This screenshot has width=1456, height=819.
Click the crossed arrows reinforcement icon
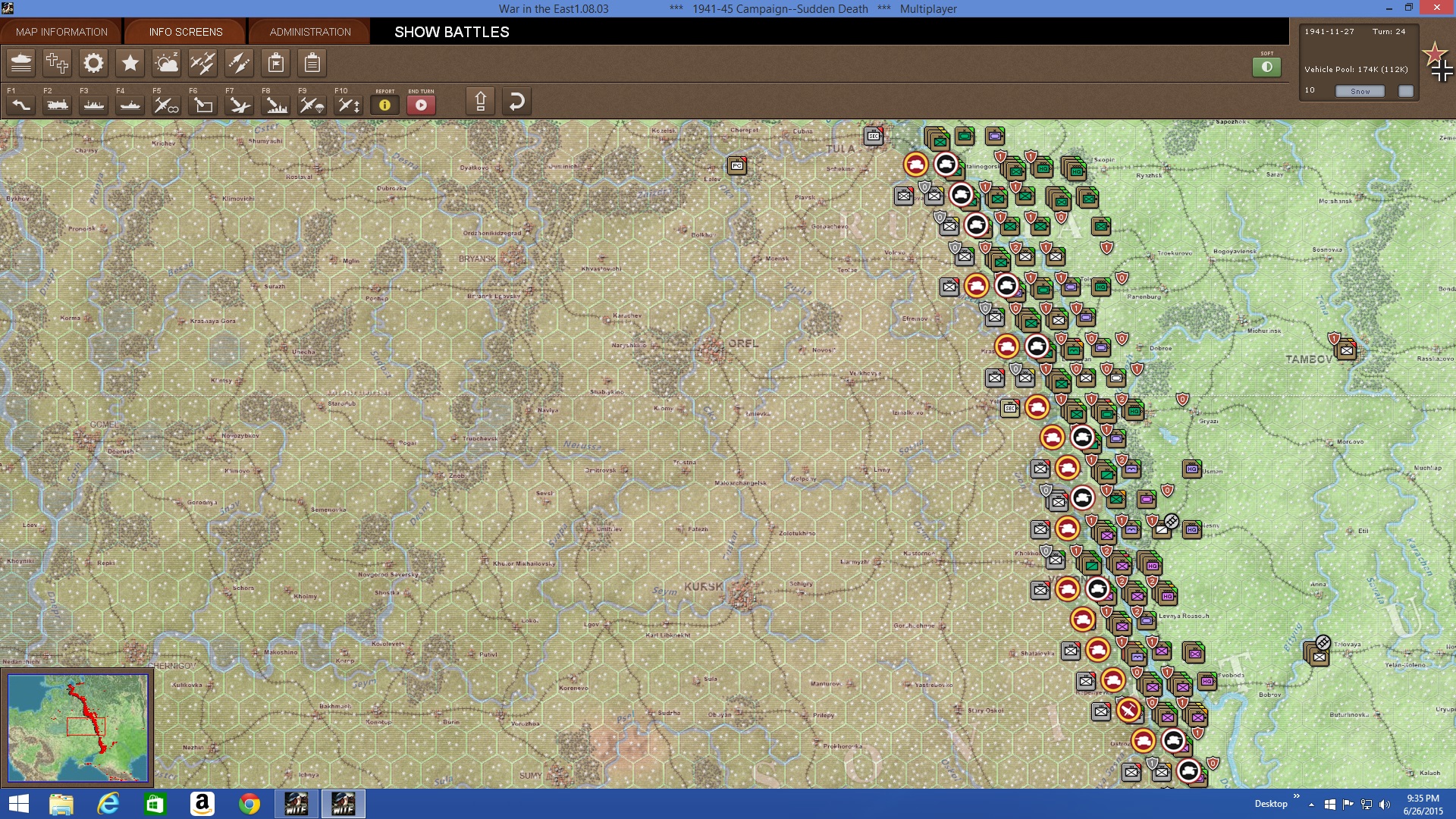(239, 63)
